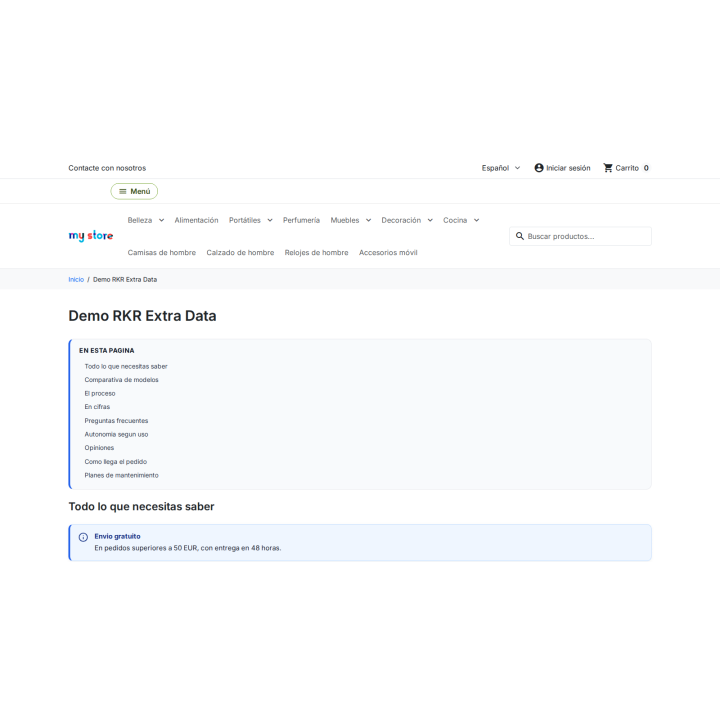
Task: Click the shopping cart icon
Action: 608,168
